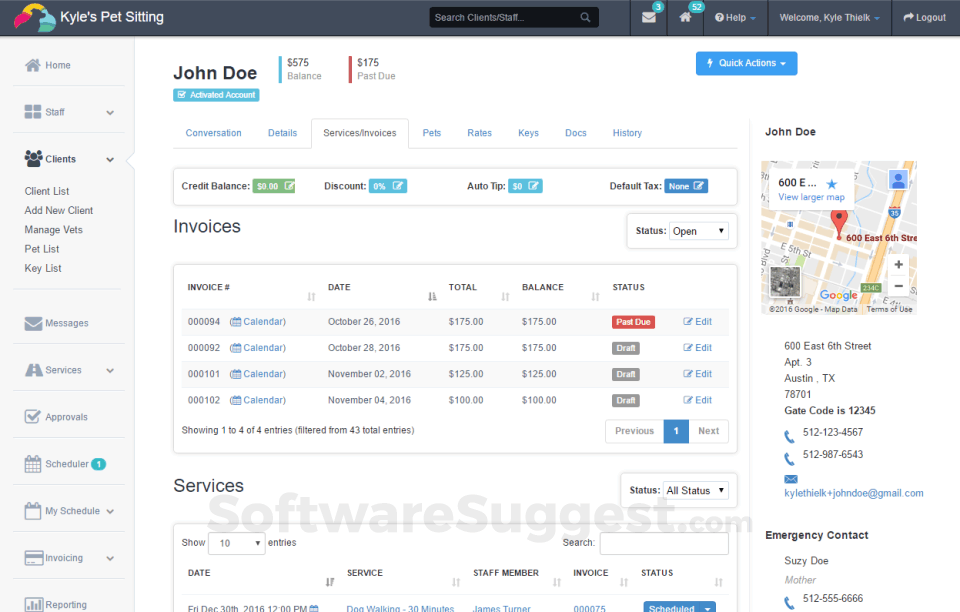Zoom in on the map
Image resolution: width=960 pixels, height=612 pixels.
(x=898, y=265)
